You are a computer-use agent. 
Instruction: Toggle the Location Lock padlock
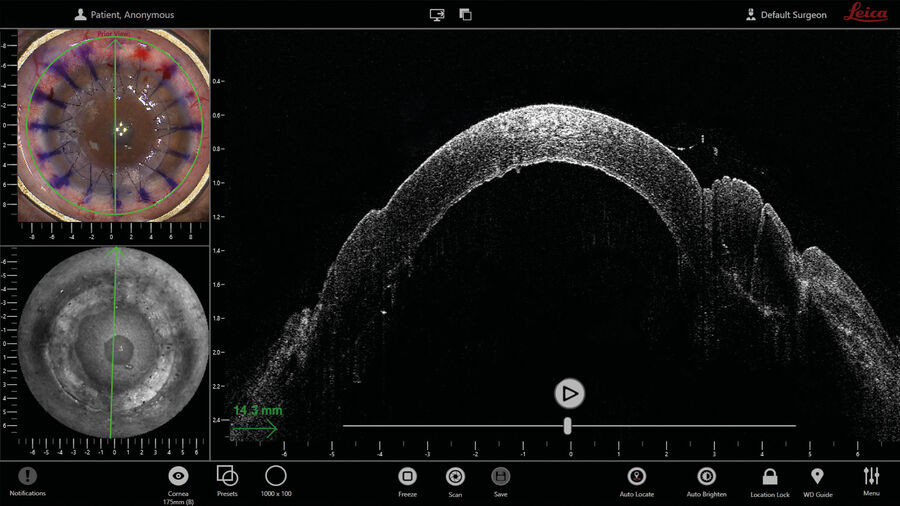pos(770,476)
